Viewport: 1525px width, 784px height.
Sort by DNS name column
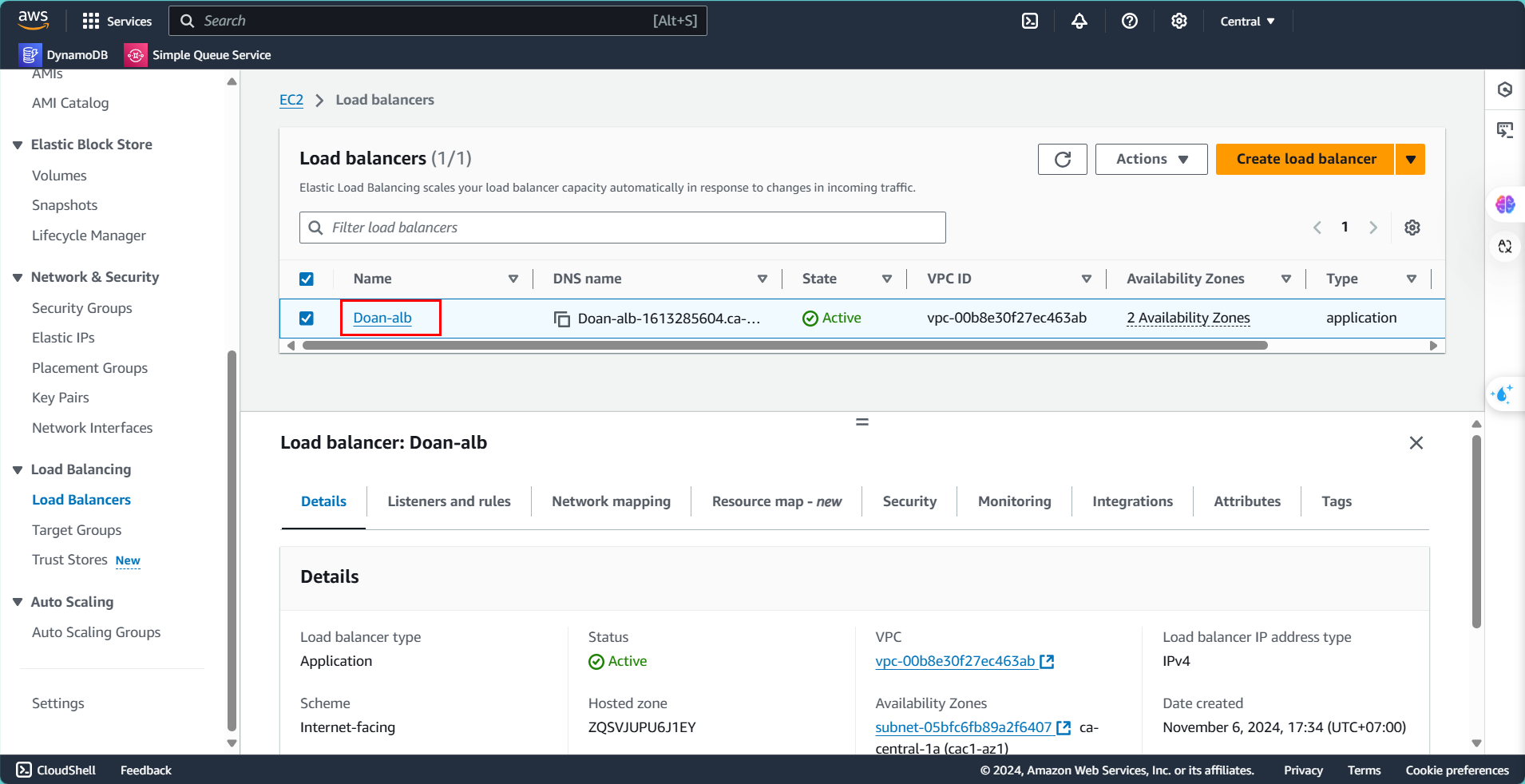pos(762,279)
